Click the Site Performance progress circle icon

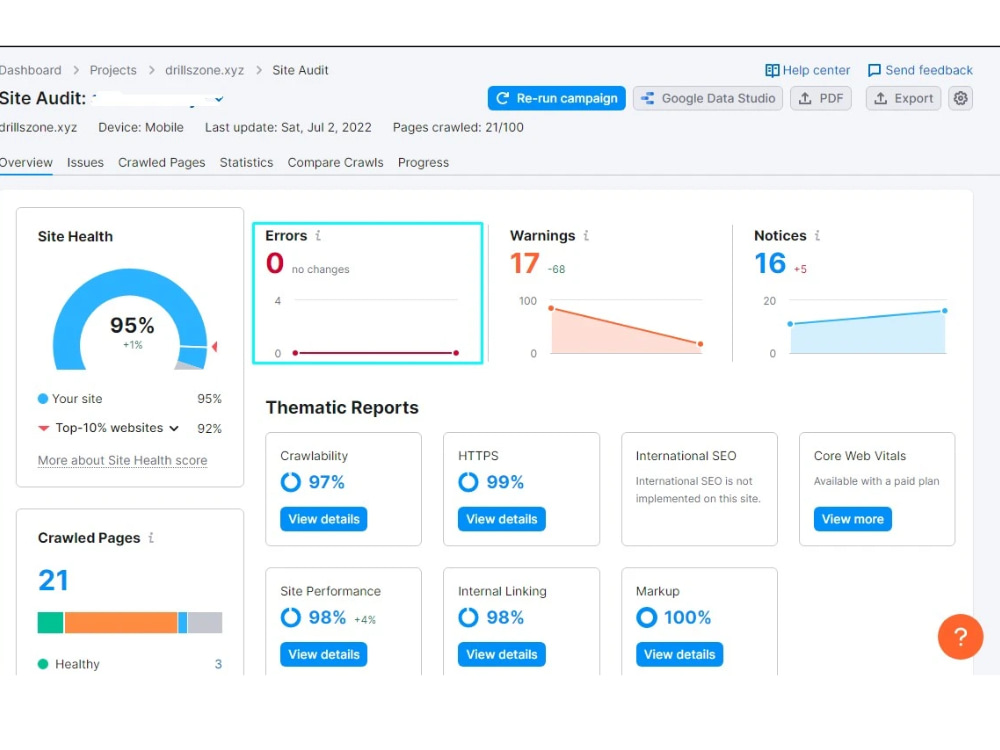point(290,617)
